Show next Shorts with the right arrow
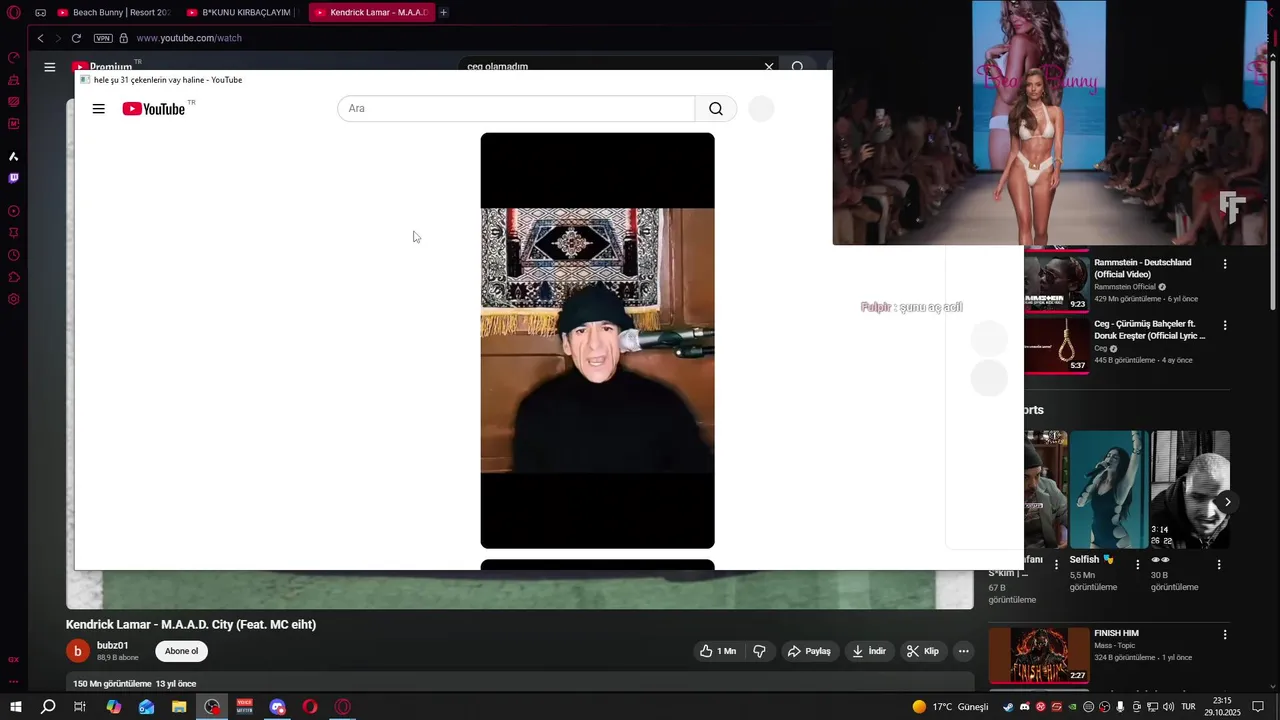 pyautogui.click(x=1227, y=502)
